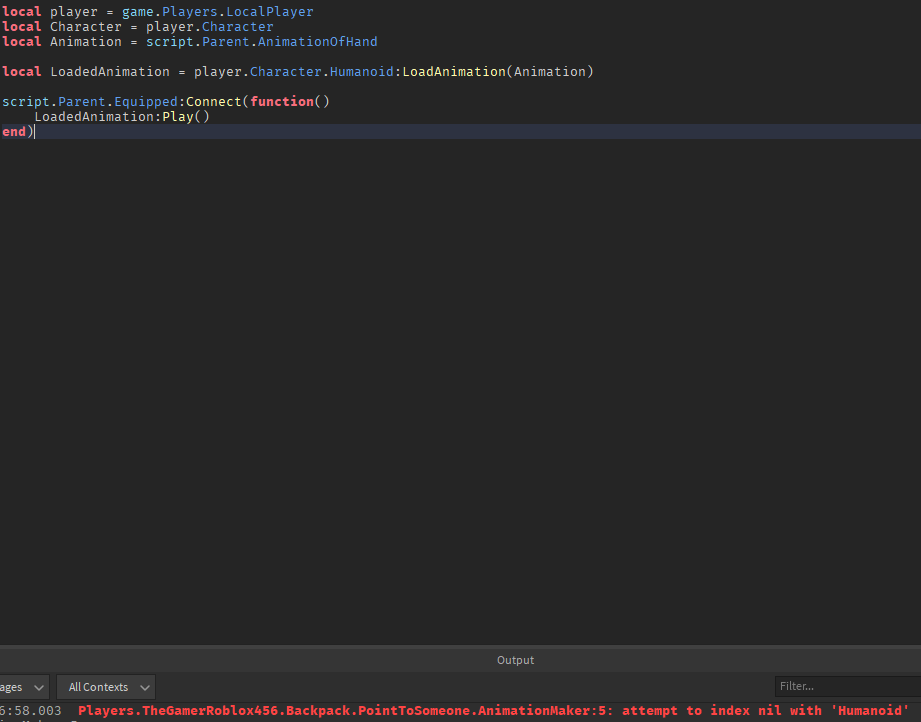Click the Equipped event name in the Connect line
Screen dimensions: 921x722
pos(145,101)
